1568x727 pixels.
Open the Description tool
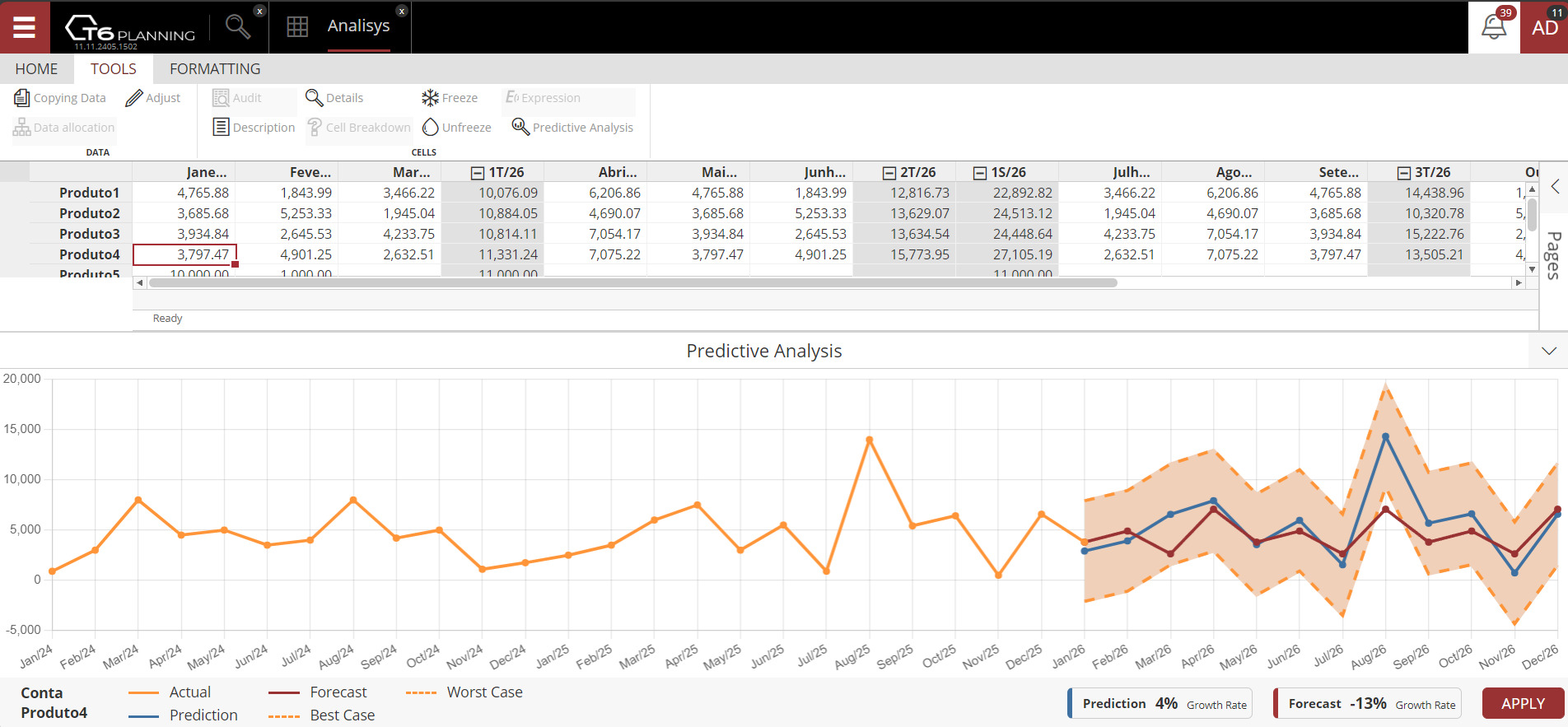click(x=254, y=128)
